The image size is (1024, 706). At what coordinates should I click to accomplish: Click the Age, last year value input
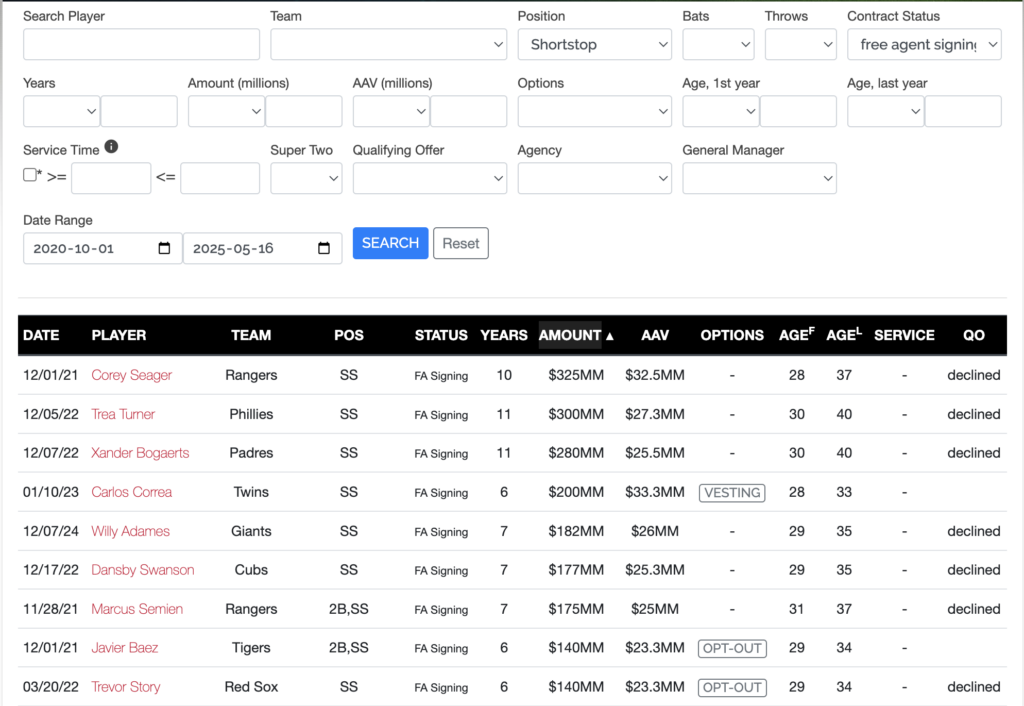pyautogui.click(x=963, y=111)
